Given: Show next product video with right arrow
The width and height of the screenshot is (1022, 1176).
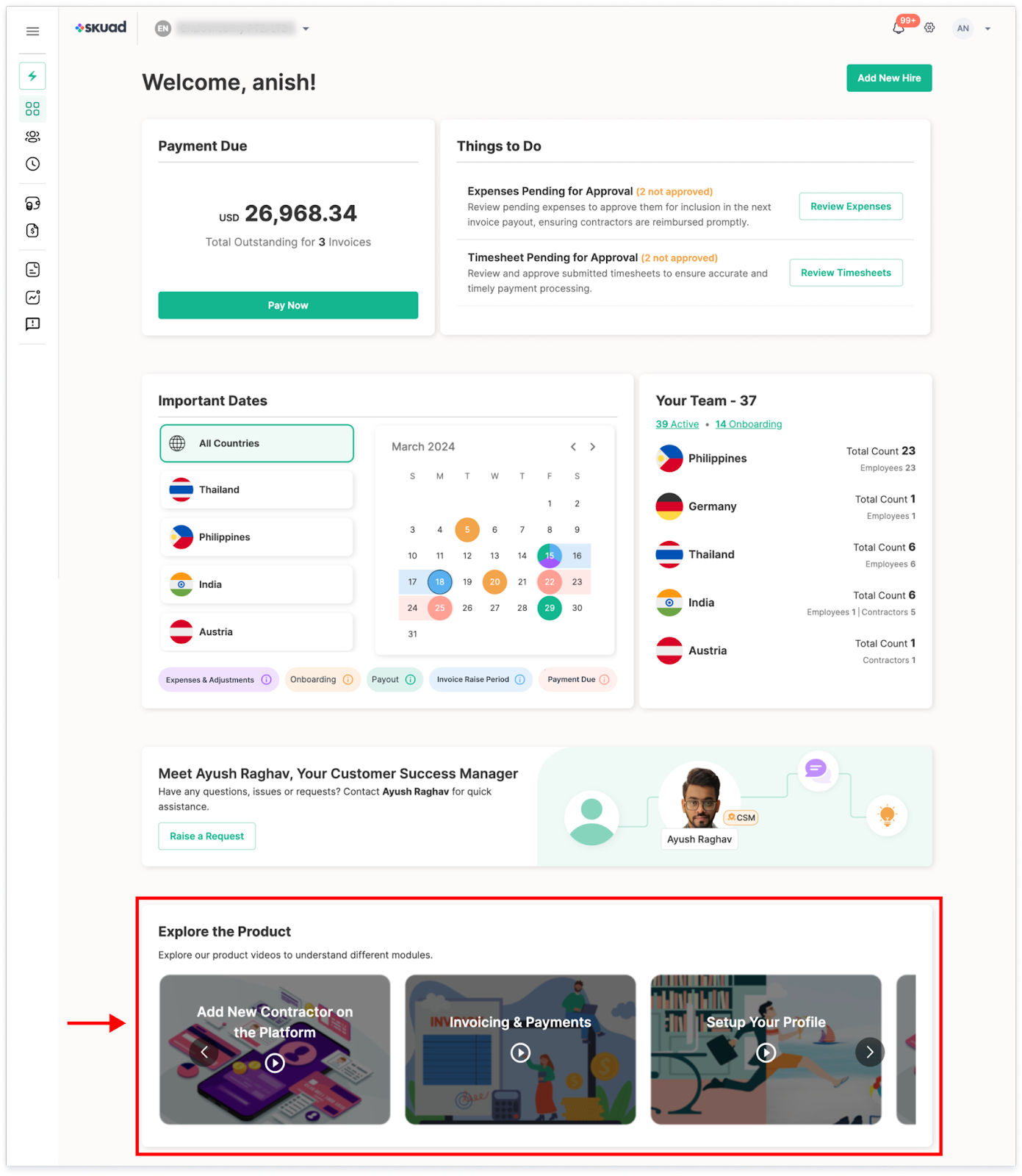Looking at the screenshot, I should 869,1053.
